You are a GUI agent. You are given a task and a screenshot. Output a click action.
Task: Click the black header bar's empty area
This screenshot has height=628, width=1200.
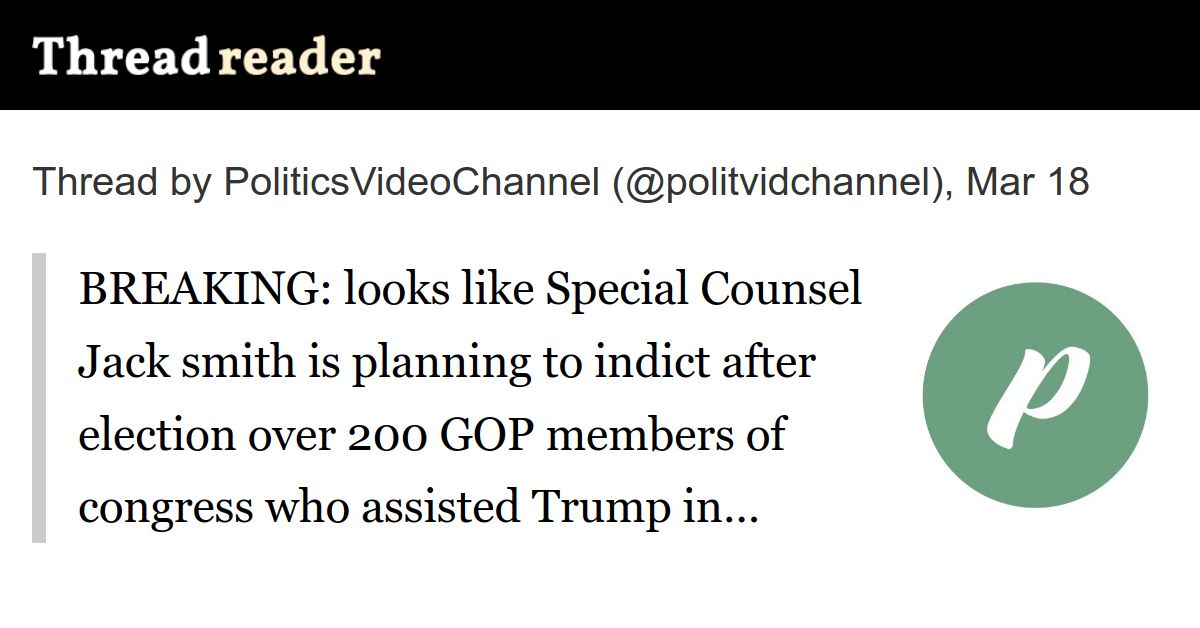pos(790,55)
